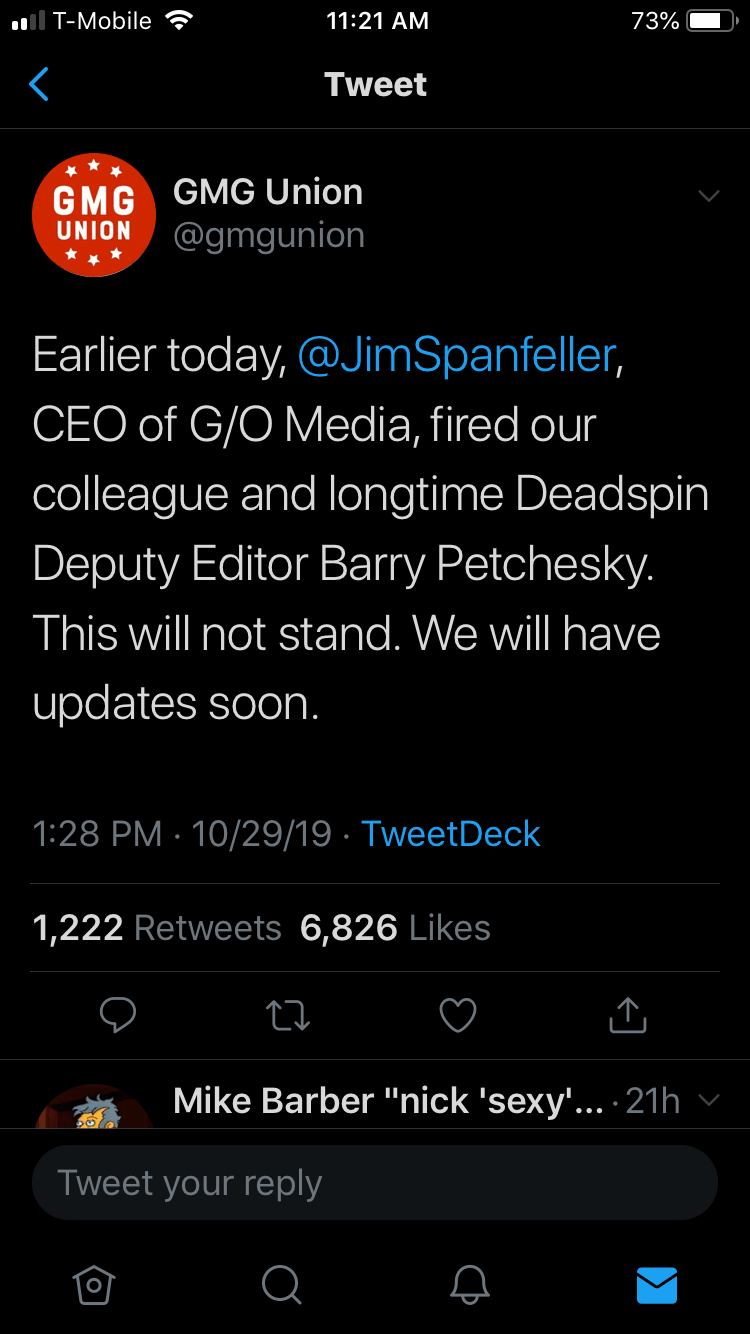The height and width of the screenshot is (1334, 750).
Task: View the 1,222 Retweets list
Action: (x=157, y=928)
